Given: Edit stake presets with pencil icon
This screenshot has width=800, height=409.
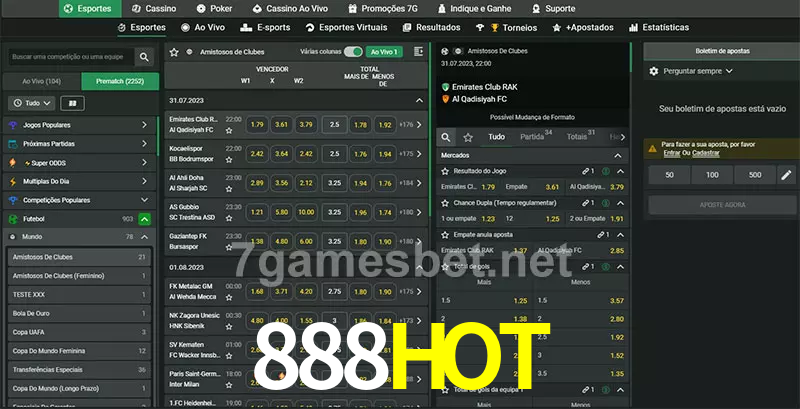Looking at the screenshot, I should (x=786, y=175).
